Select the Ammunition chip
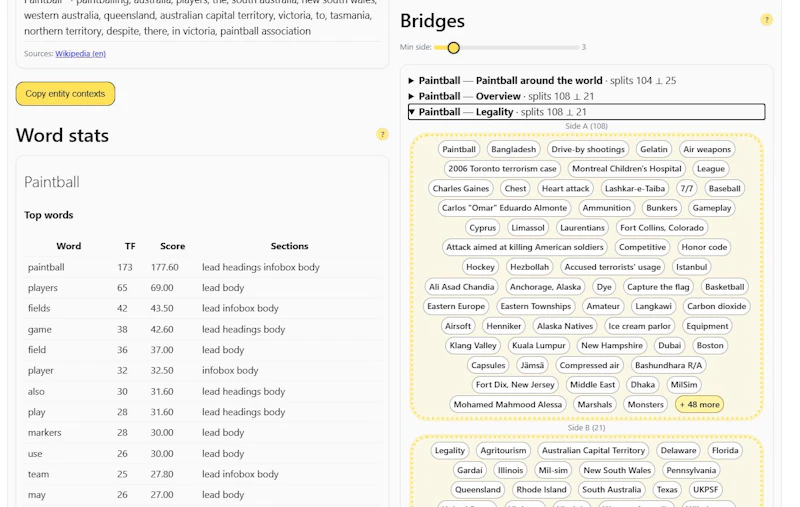 [606, 208]
